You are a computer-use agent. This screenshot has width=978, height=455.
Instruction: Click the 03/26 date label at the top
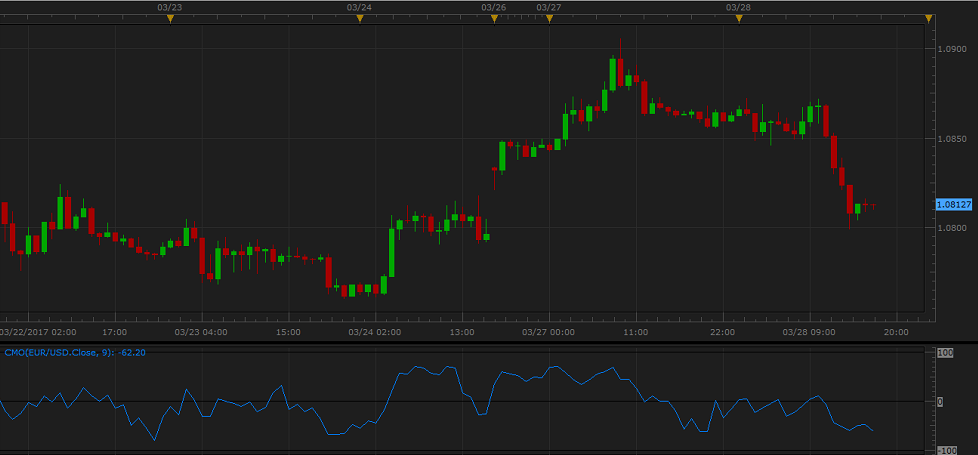pos(494,7)
